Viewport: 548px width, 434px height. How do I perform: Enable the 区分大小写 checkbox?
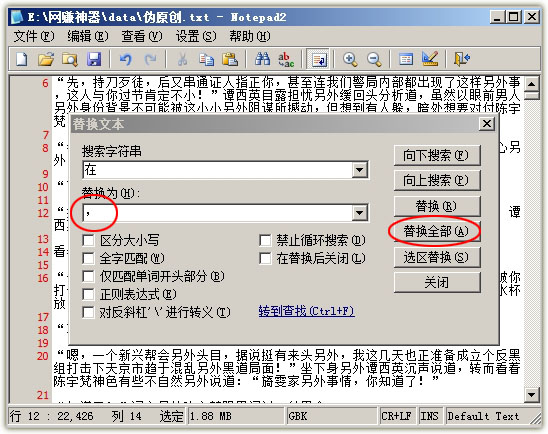[x=88, y=240]
